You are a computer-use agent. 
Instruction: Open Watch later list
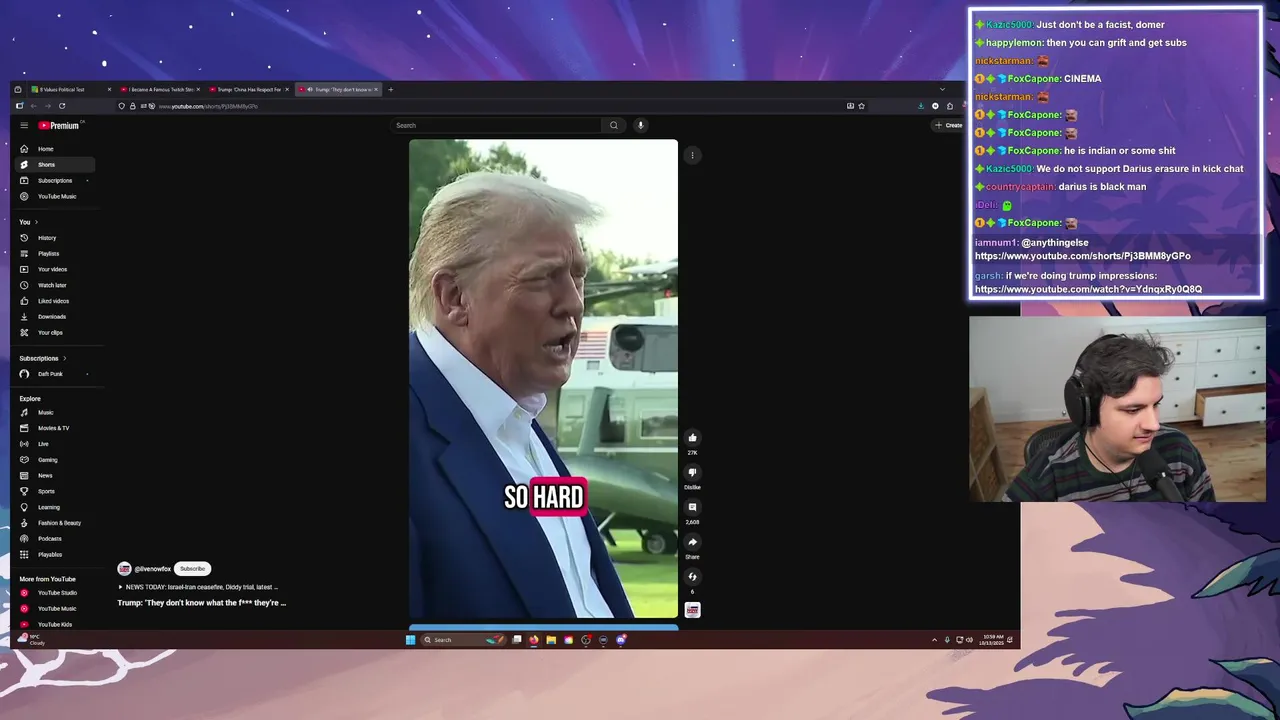coord(55,285)
